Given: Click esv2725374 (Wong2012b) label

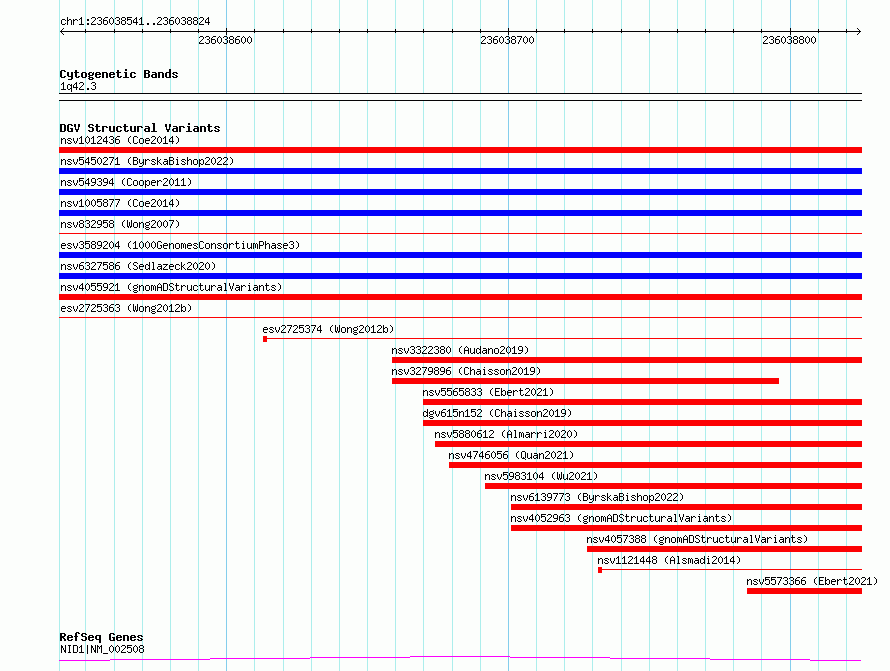Looking at the screenshot, I should point(328,329).
